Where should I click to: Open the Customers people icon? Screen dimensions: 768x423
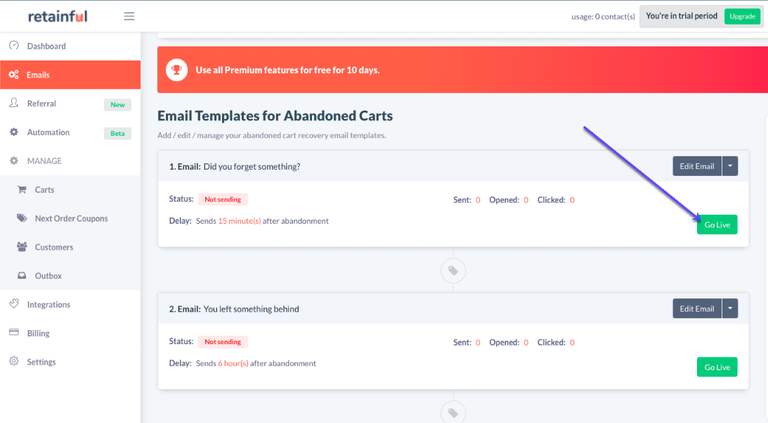pos(22,247)
